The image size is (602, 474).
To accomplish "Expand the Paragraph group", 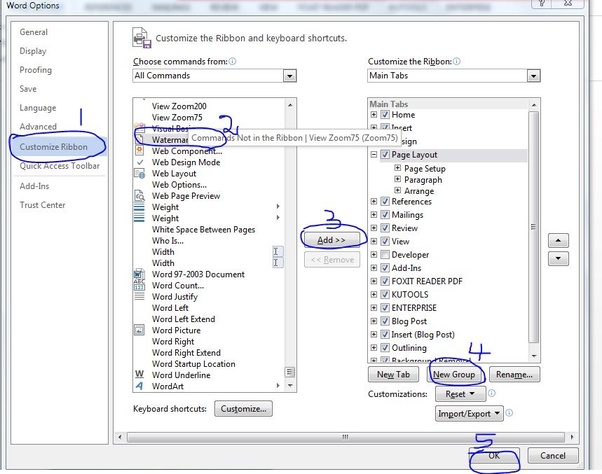I will pyautogui.click(x=397, y=179).
